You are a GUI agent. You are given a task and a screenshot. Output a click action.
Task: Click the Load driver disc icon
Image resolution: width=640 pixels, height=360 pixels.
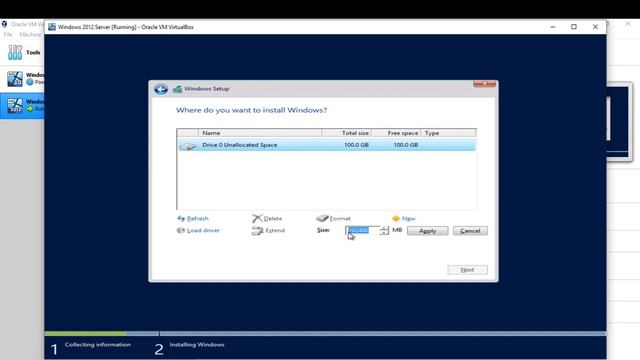[181, 230]
